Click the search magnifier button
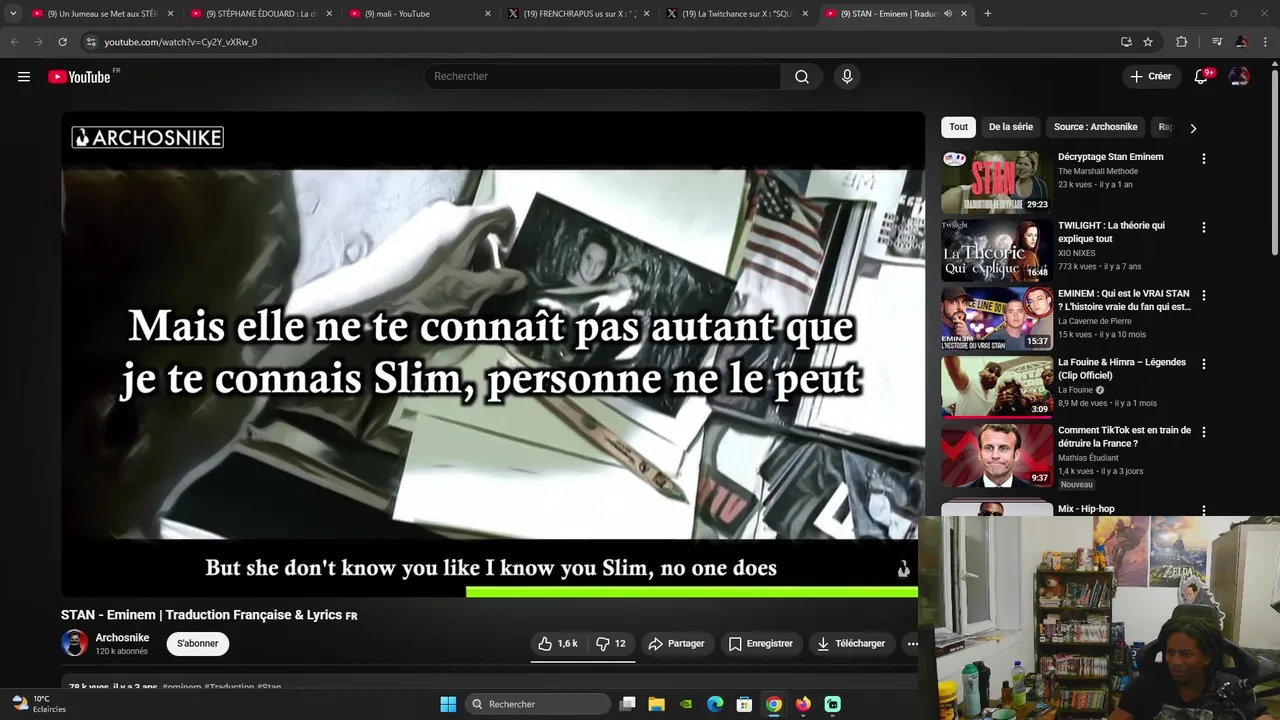 (x=802, y=76)
